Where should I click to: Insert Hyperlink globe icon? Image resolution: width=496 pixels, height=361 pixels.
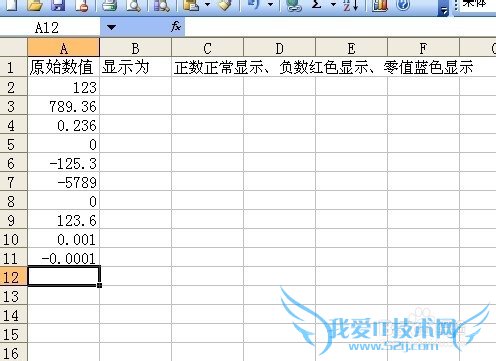click(x=294, y=5)
